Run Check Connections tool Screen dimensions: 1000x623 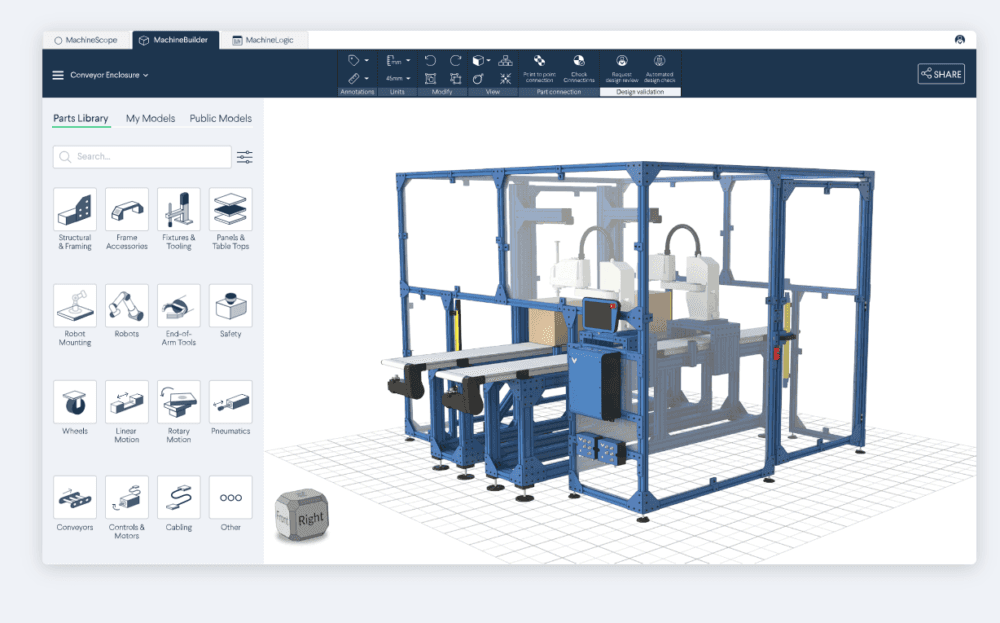click(578, 68)
